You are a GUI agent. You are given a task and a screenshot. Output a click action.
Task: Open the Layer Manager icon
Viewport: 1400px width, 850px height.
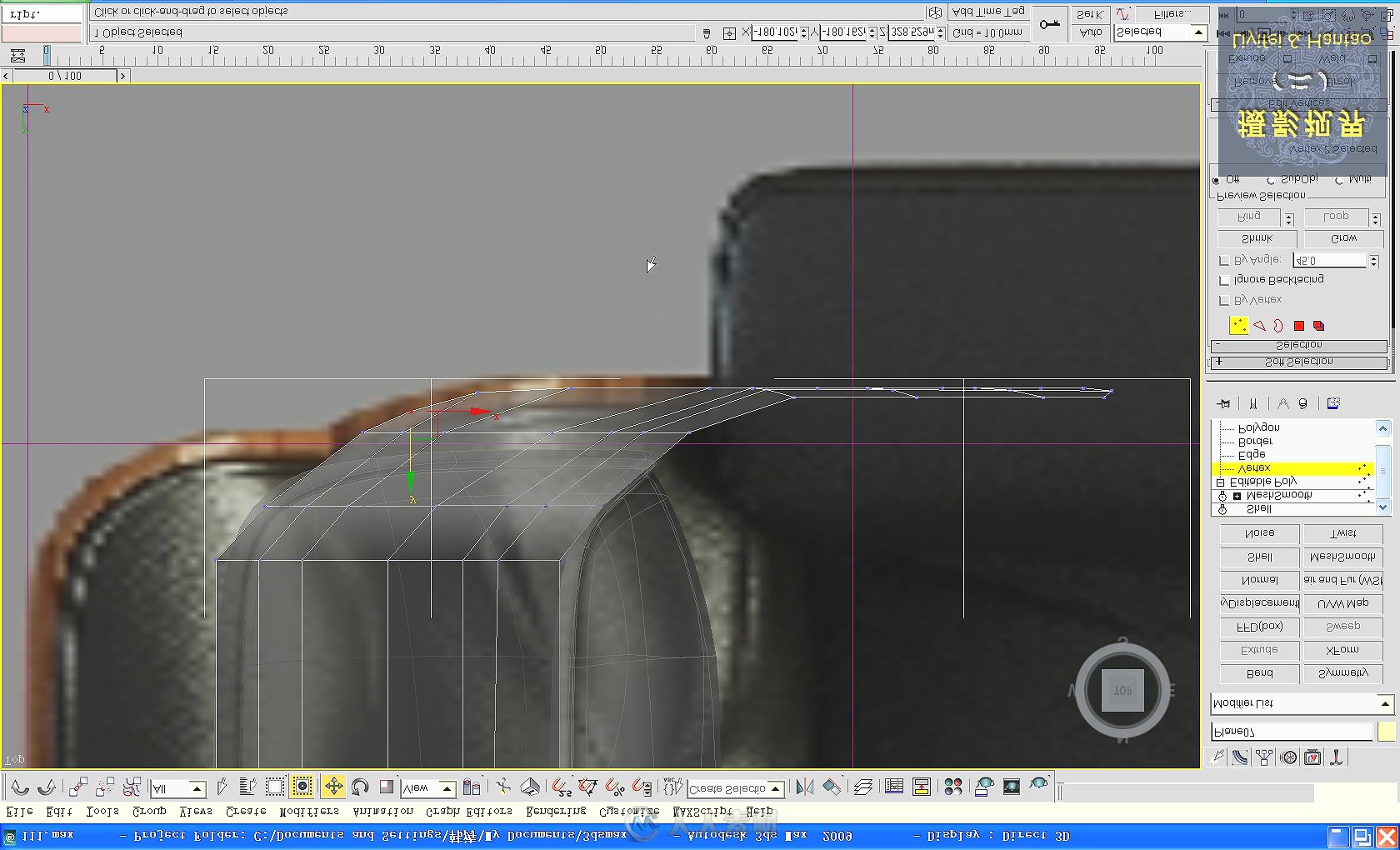(x=863, y=787)
